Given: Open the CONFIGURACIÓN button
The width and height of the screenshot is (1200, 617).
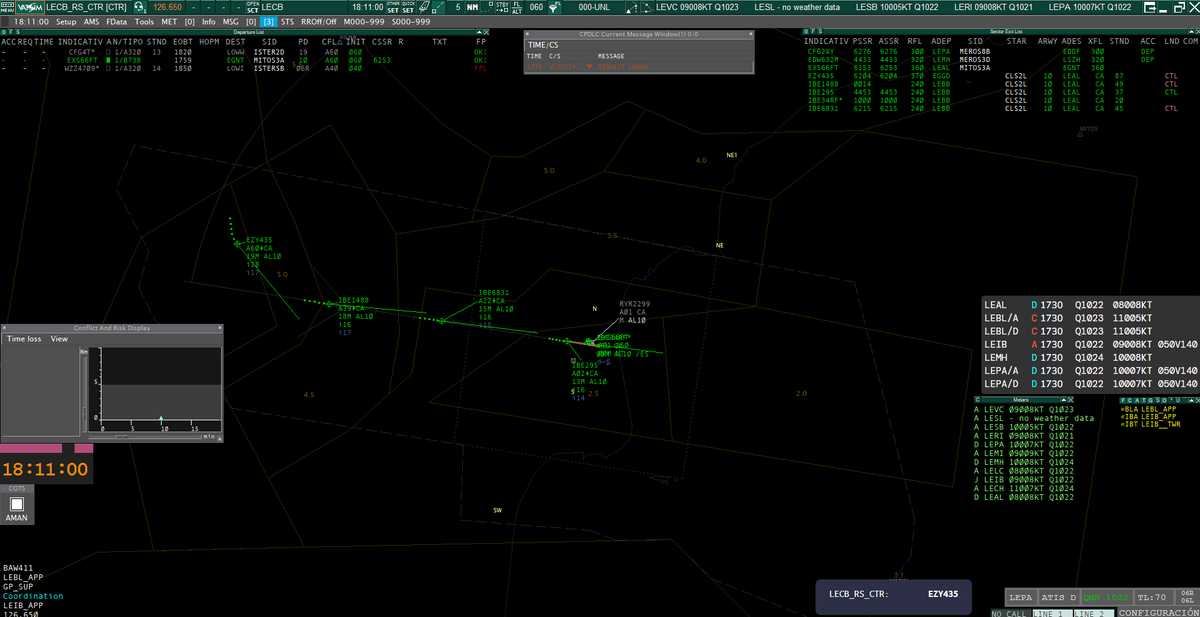Looking at the screenshot, I should pos(1158,612).
